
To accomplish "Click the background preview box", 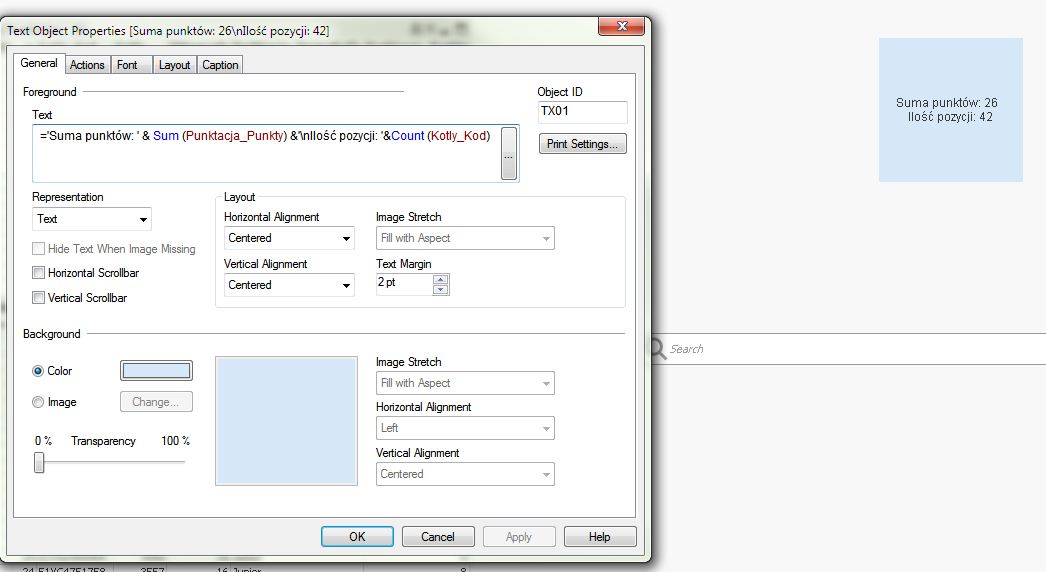I will point(286,420).
